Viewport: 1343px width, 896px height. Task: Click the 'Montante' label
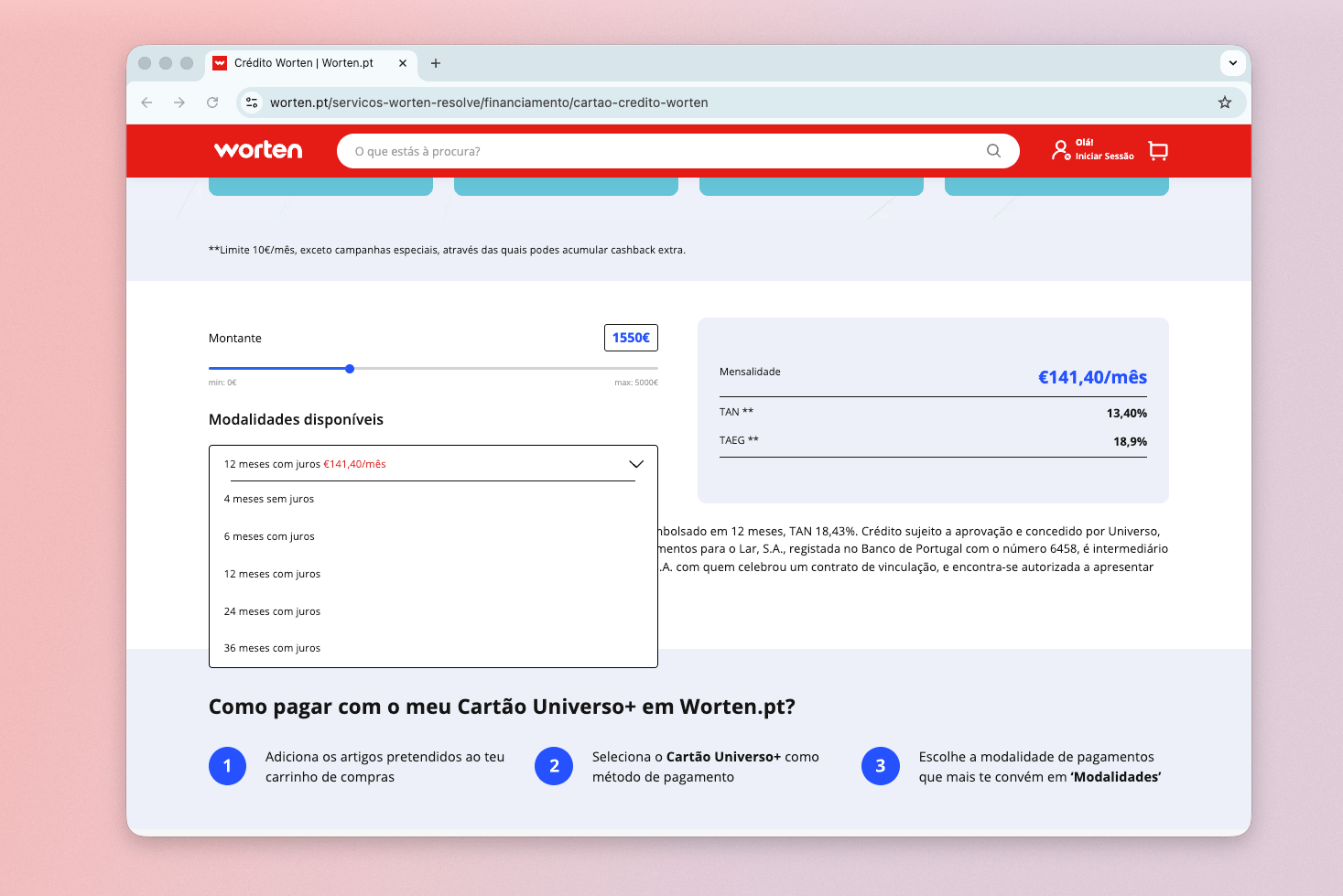click(x=235, y=339)
